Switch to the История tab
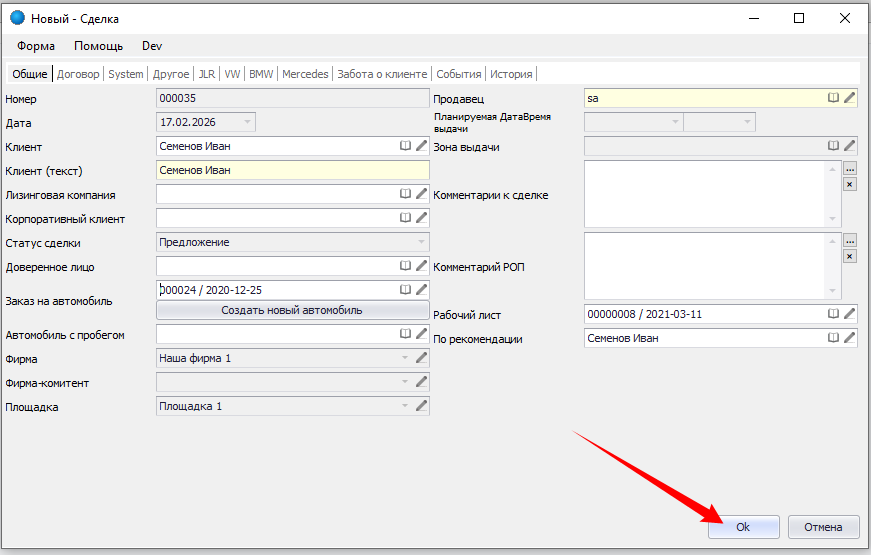871x555 pixels. pyautogui.click(x=511, y=74)
